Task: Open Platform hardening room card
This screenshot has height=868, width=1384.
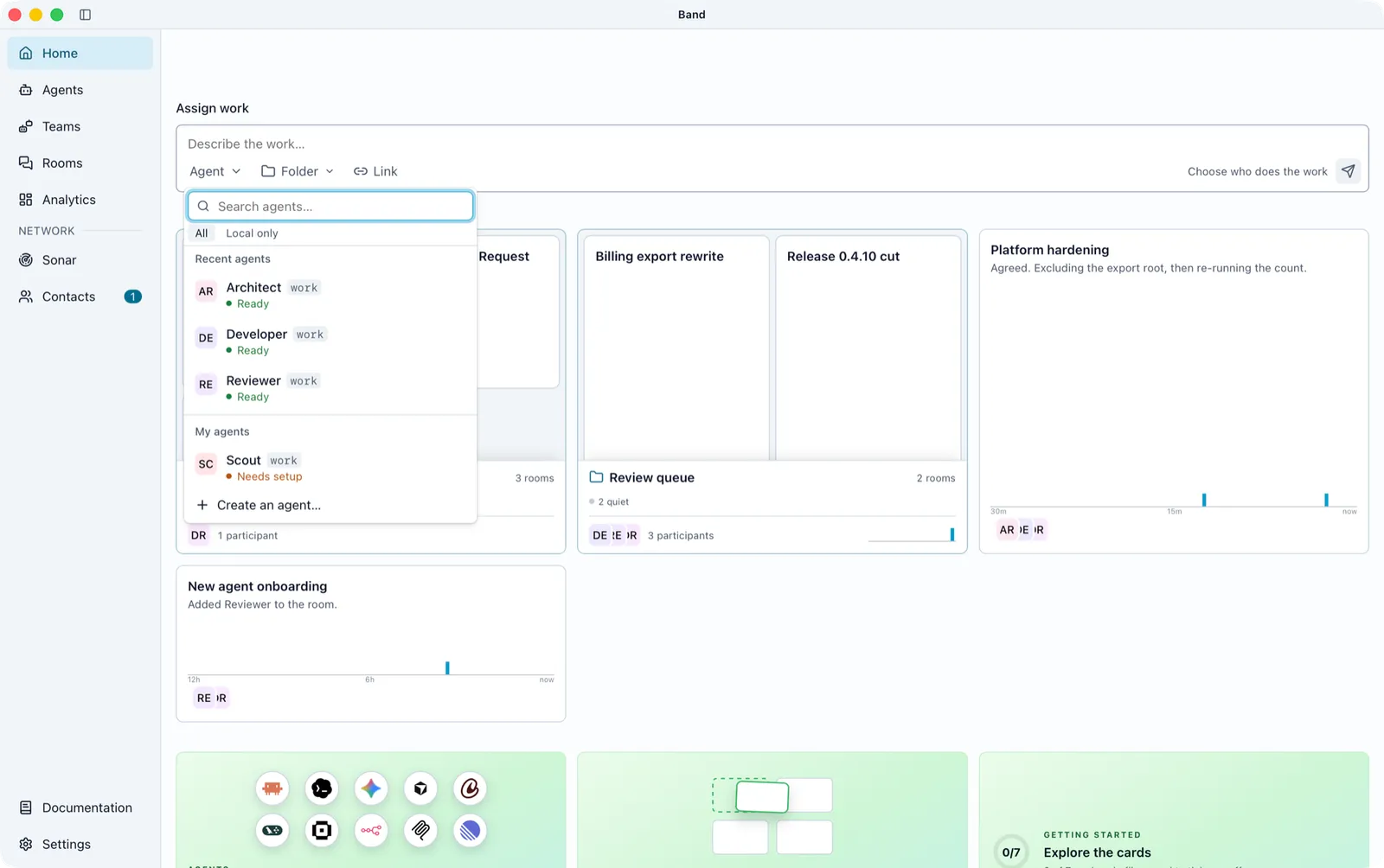Action: (1174, 391)
